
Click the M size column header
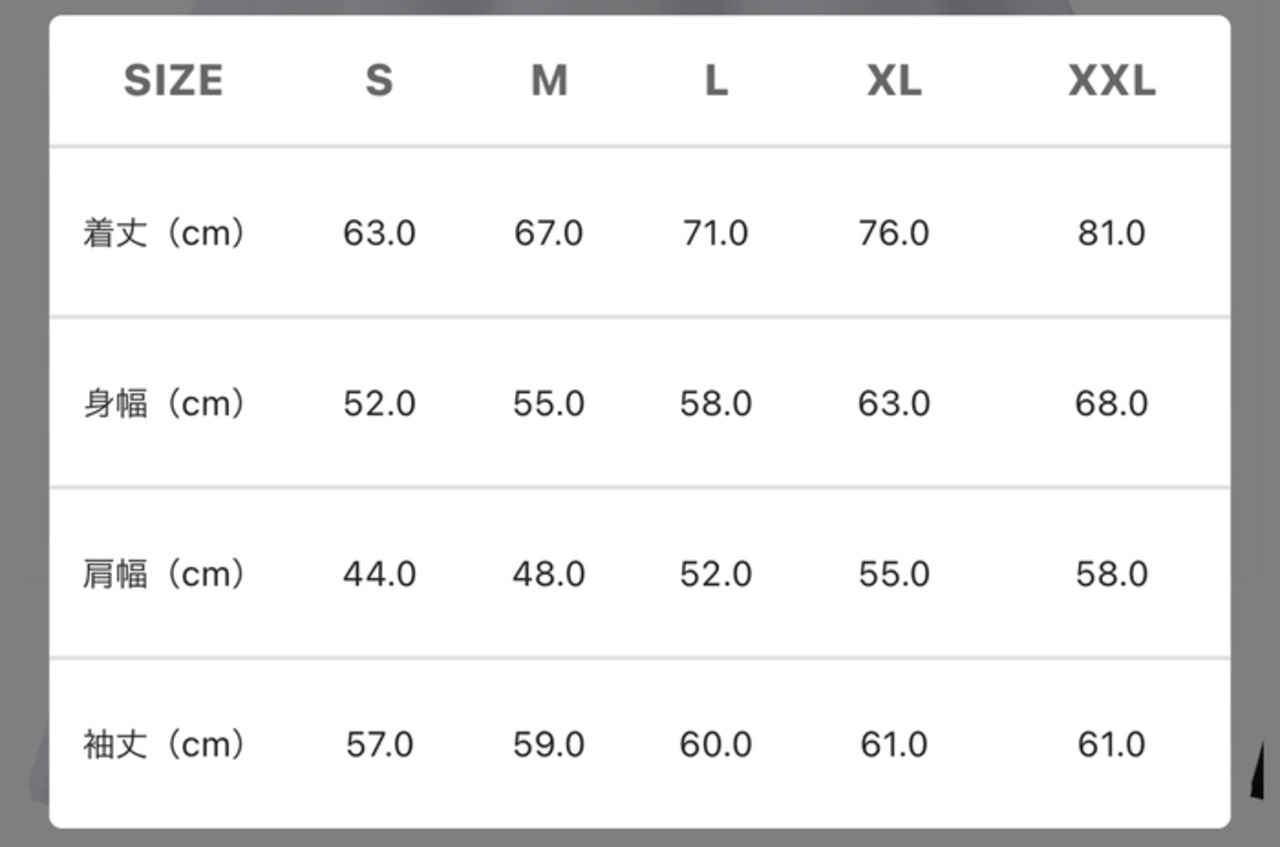549,80
